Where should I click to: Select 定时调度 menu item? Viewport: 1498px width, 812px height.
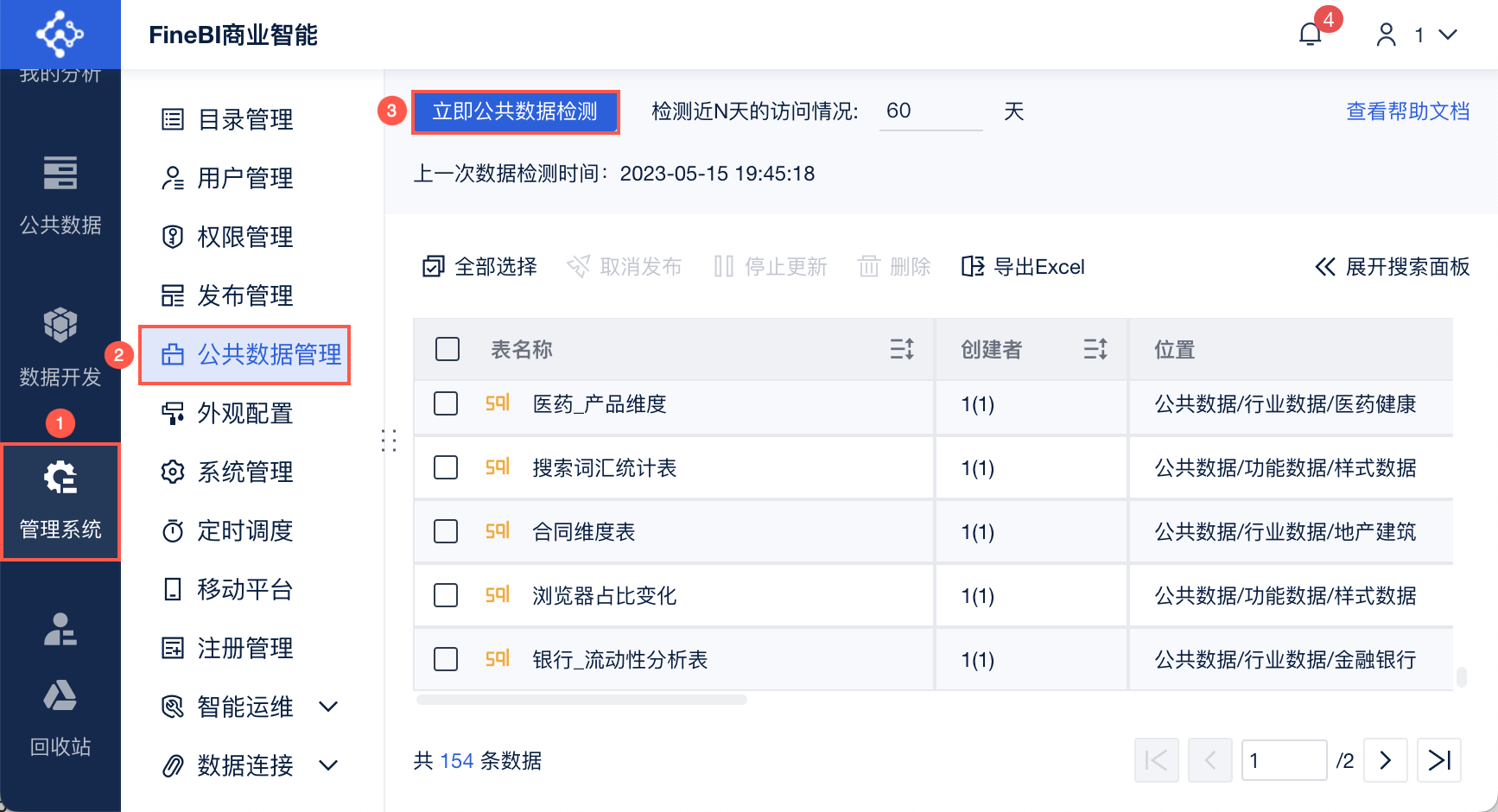[x=244, y=530]
